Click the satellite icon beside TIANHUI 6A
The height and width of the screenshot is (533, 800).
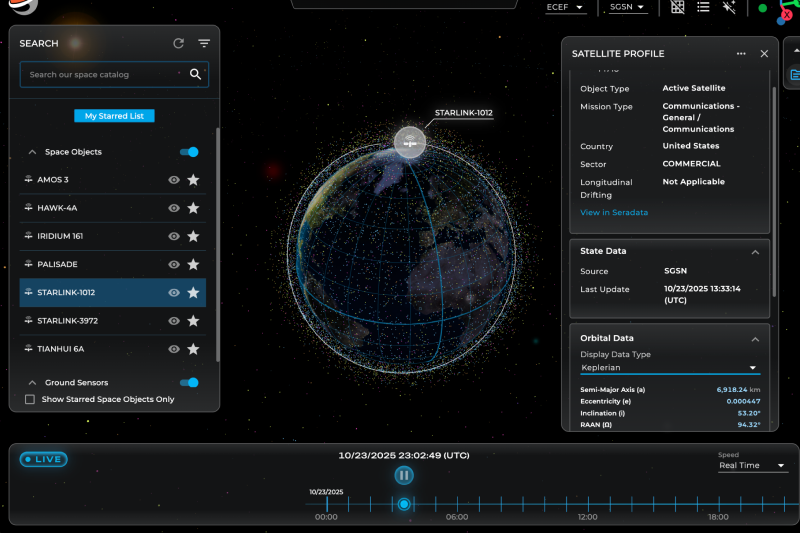pyautogui.click(x=29, y=348)
